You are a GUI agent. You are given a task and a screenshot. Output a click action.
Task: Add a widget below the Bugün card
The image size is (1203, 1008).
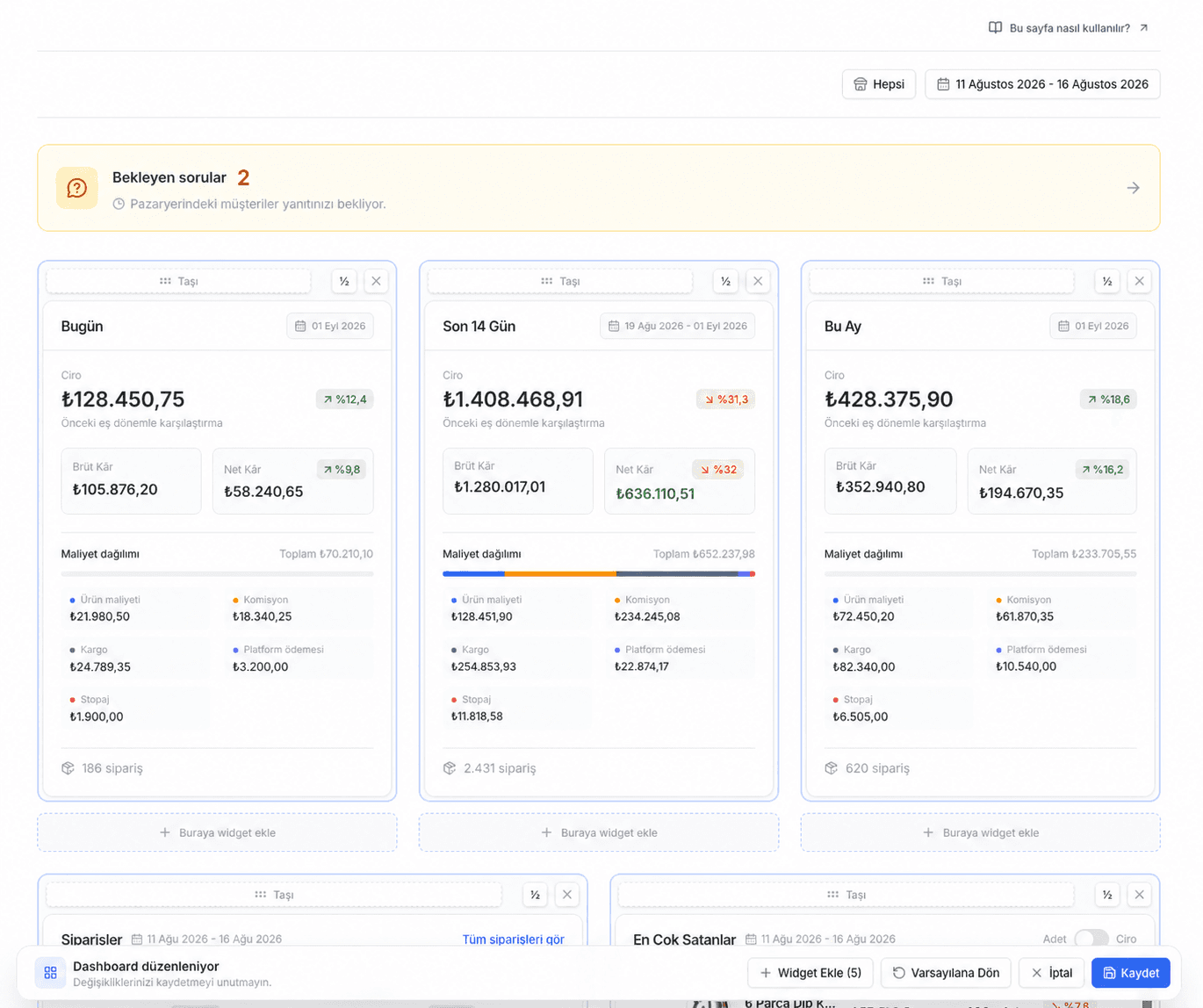click(217, 832)
